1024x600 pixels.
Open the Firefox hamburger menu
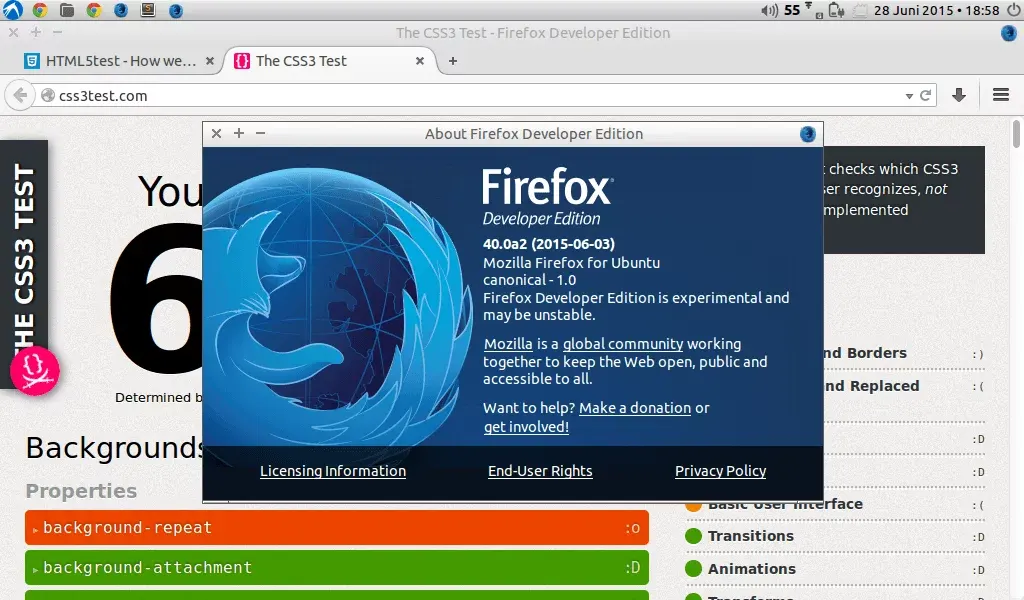[x=1000, y=94]
